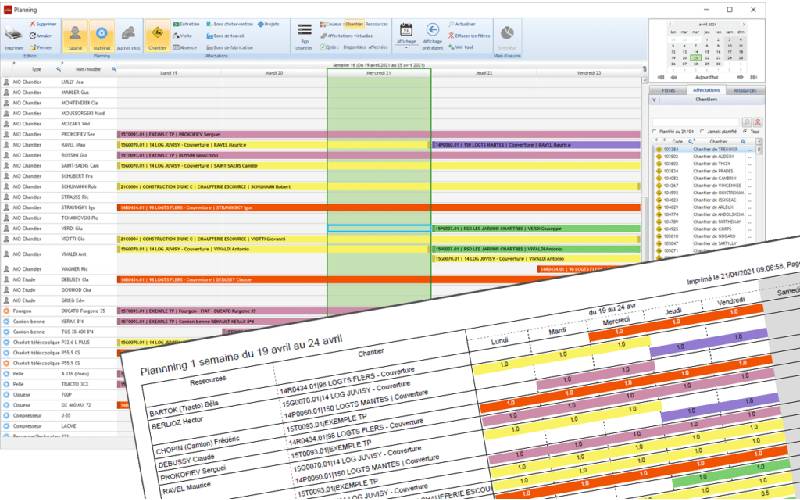Switch color mode to Couleur
This screenshot has height=500, width=800.
[331, 24]
